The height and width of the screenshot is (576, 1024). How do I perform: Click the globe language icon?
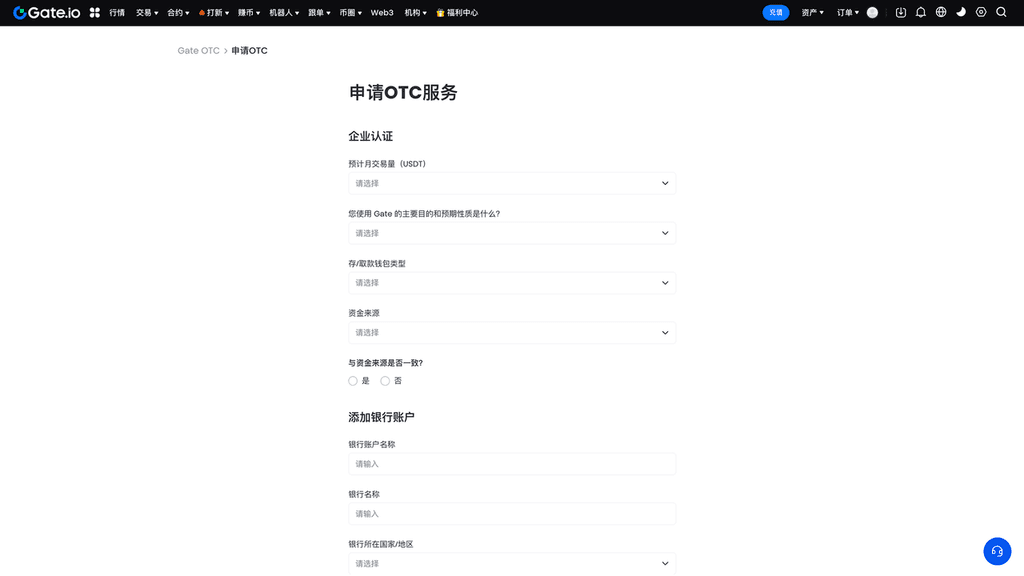pos(941,13)
